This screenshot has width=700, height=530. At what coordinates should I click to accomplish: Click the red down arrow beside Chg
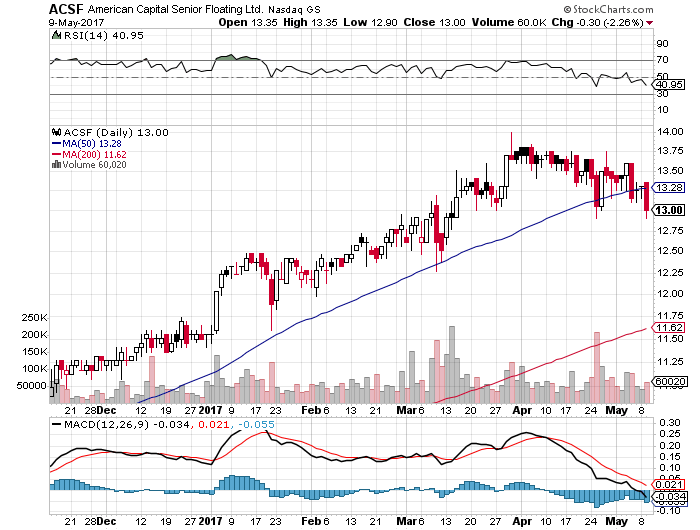(678, 22)
